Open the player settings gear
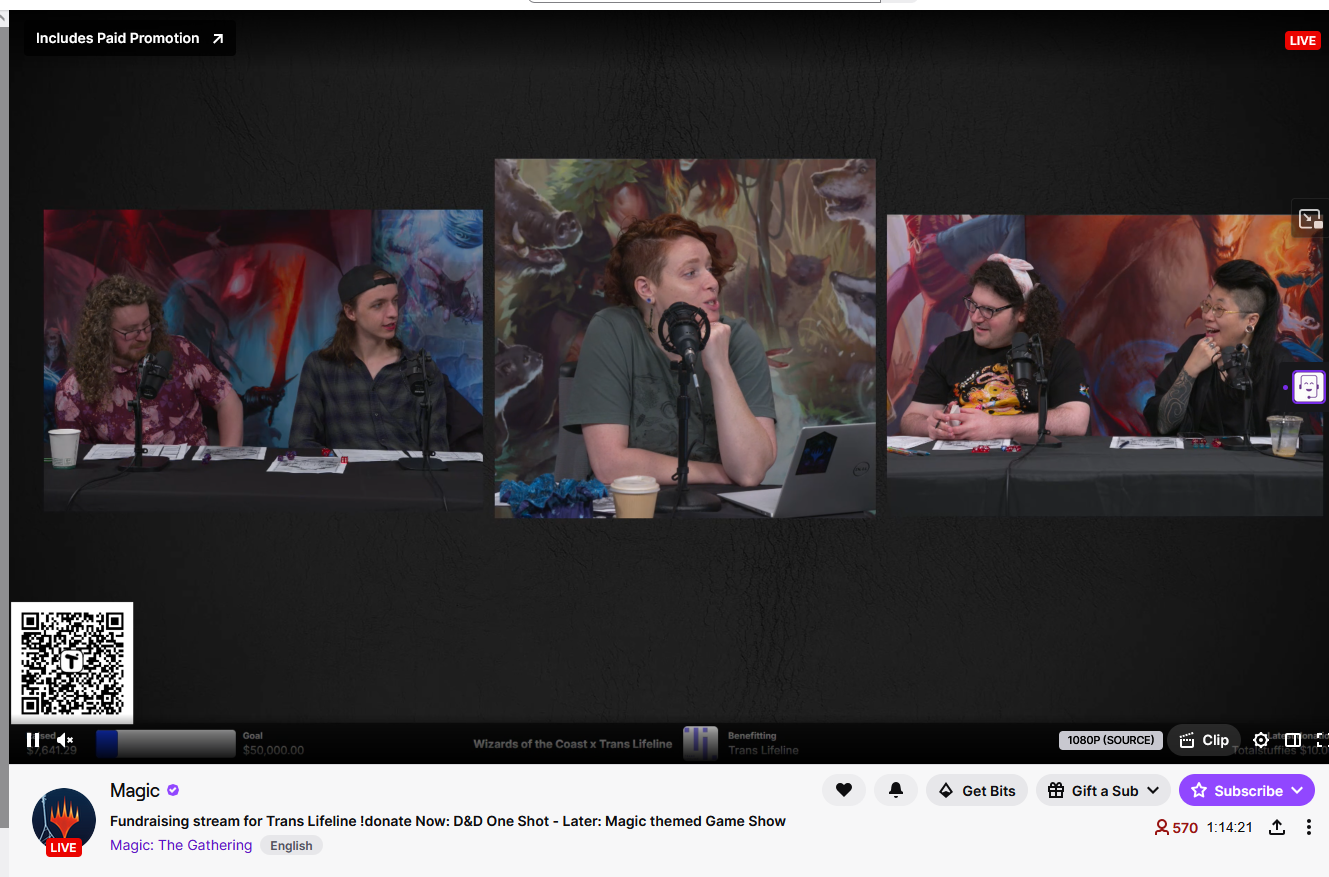This screenshot has width=1329, height=877. pyautogui.click(x=1261, y=740)
